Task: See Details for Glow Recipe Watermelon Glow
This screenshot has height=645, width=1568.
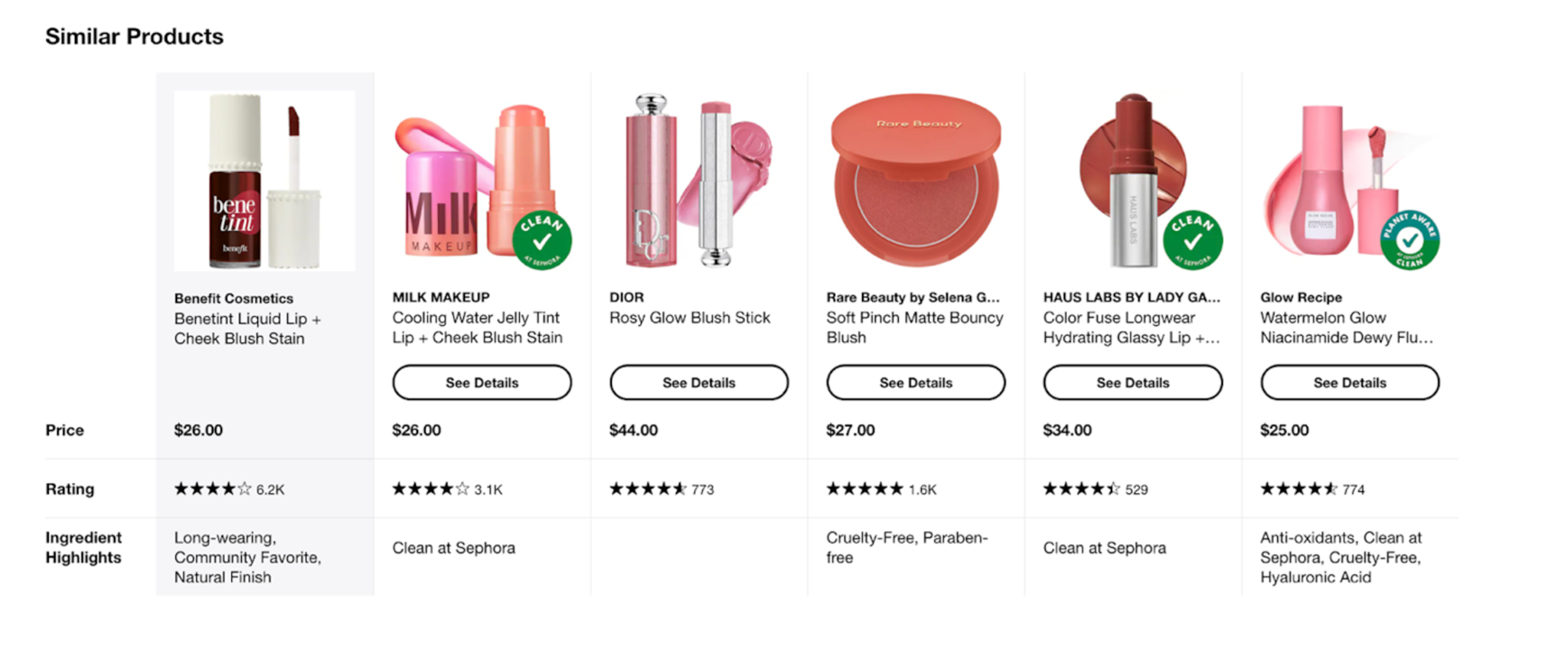Action: [x=1350, y=383]
